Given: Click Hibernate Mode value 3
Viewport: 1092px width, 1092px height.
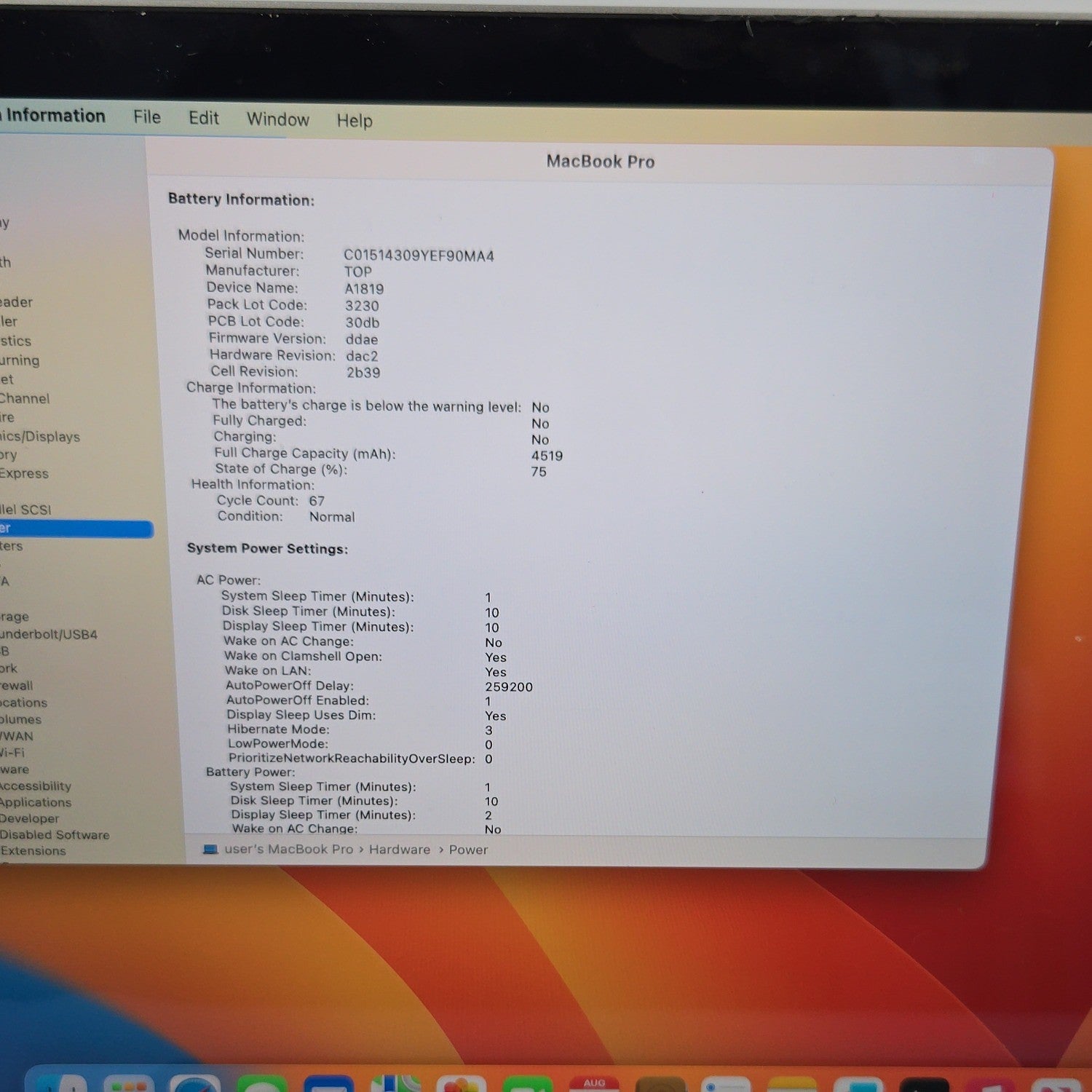Looking at the screenshot, I should [x=488, y=730].
